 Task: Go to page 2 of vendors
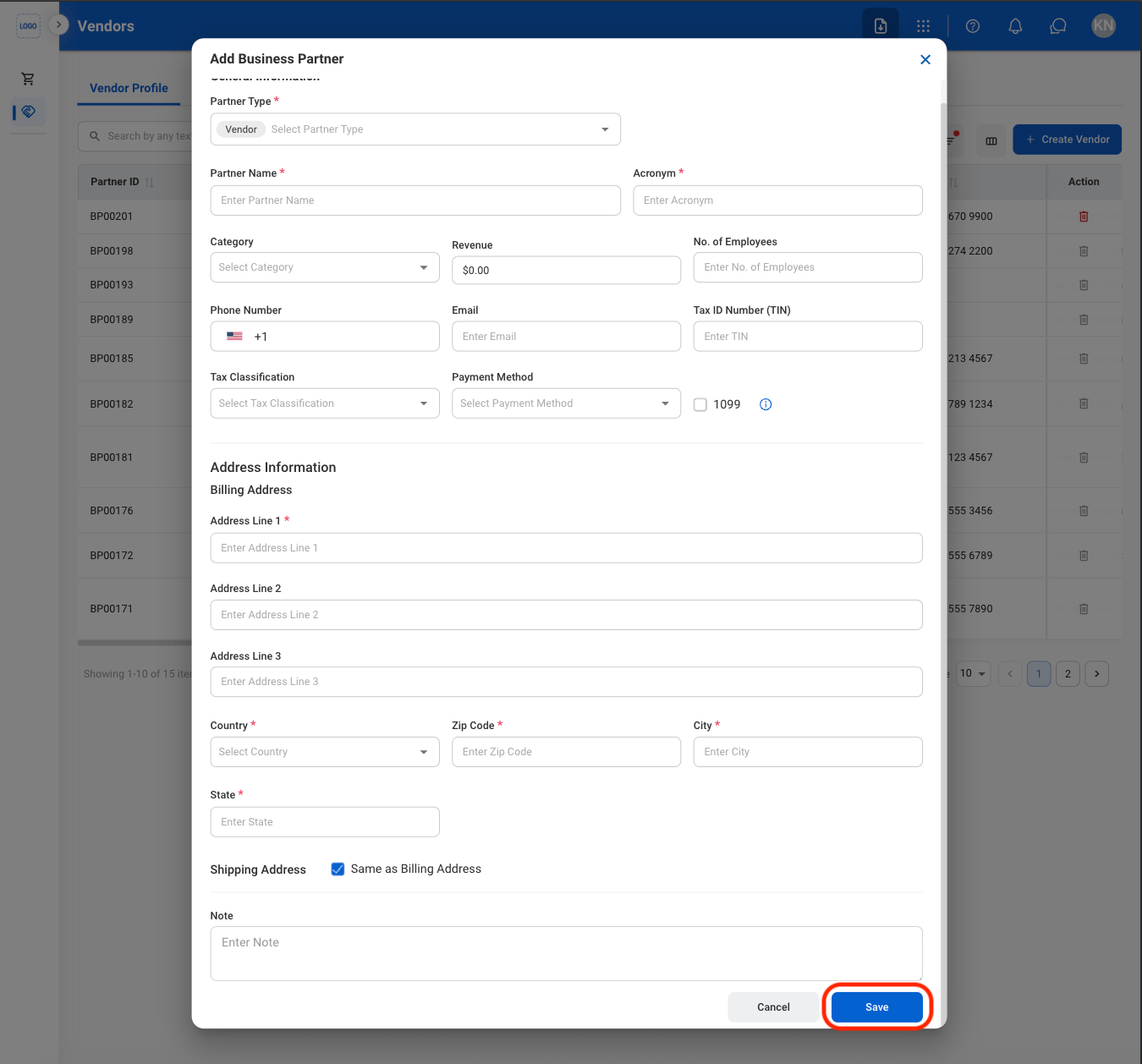1068,674
